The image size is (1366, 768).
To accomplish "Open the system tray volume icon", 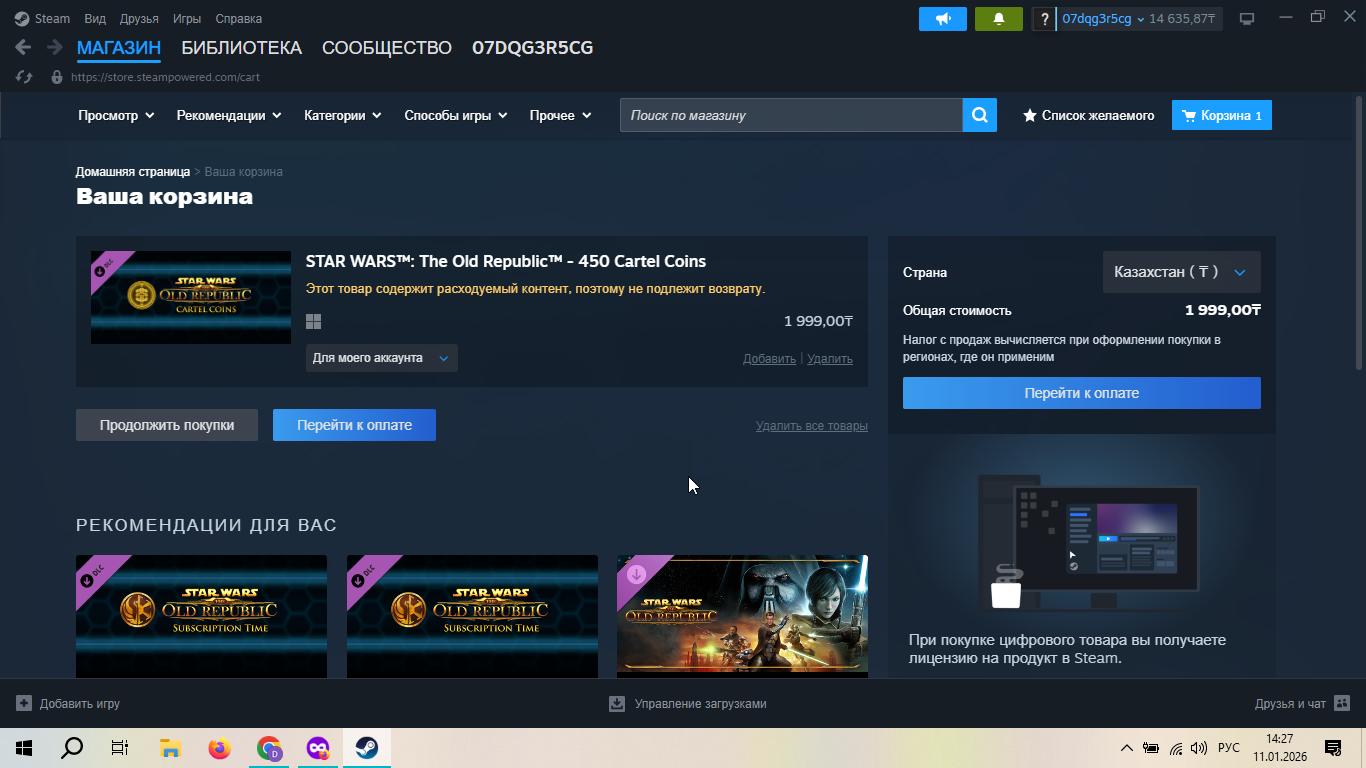I will (x=1199, y=748).
